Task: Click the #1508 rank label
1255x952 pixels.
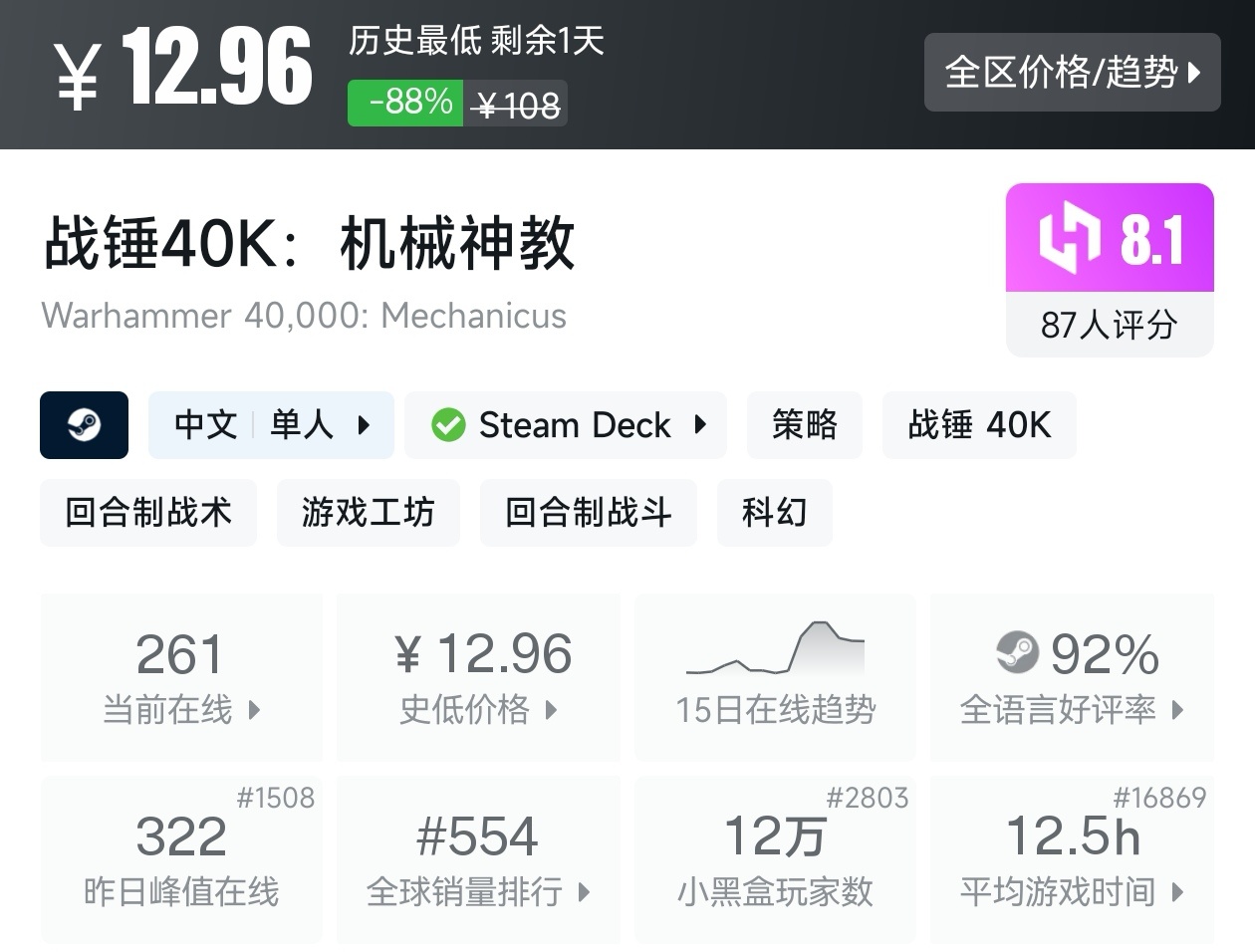Action: 275,798
